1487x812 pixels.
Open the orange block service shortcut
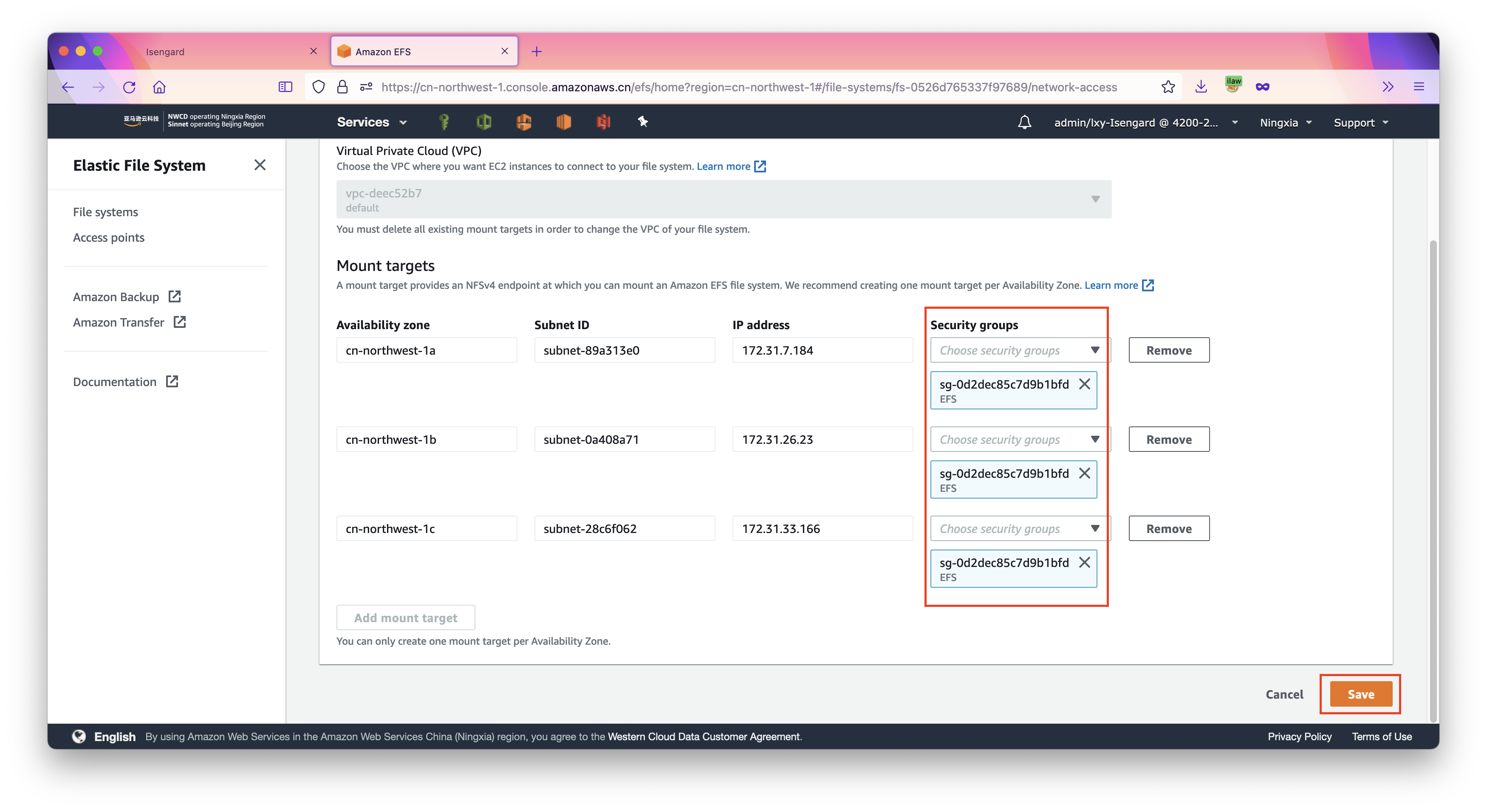(x=563, y=122)
